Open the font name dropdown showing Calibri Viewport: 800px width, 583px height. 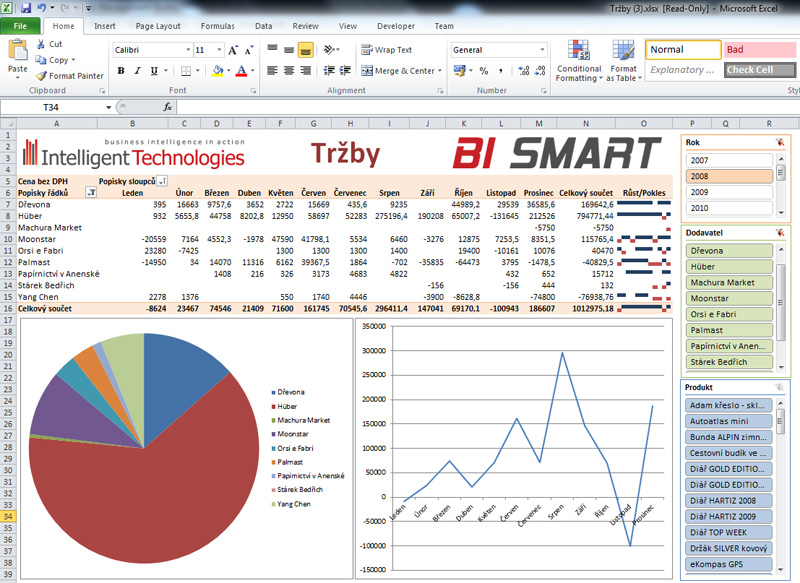point(188,50)
